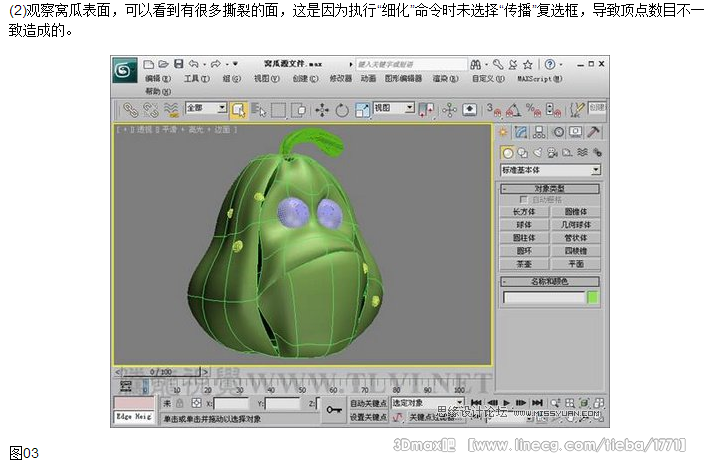Screen dimensions: 715x462
Task: Click the green object color swatch
Action: coord(593,298)
